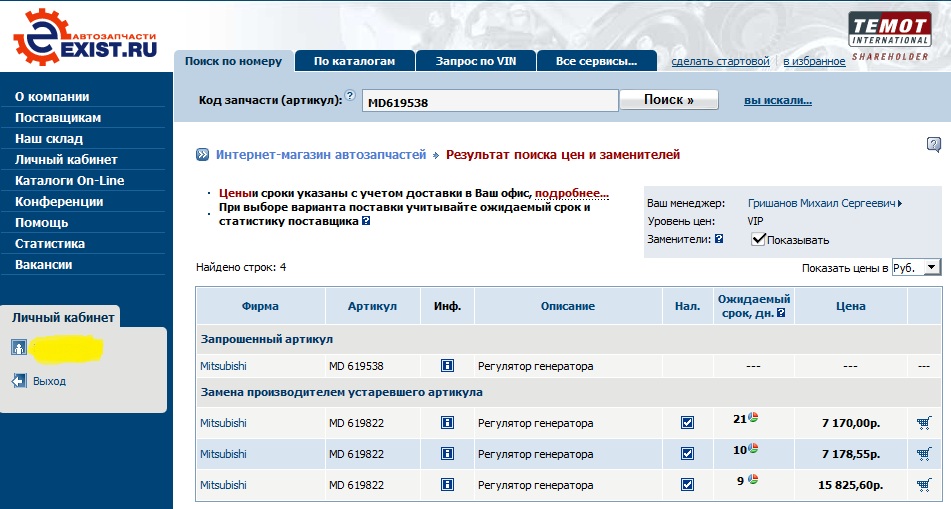Click the supplier statistics pie icon next to 21 days

click(x=753, y=418)
